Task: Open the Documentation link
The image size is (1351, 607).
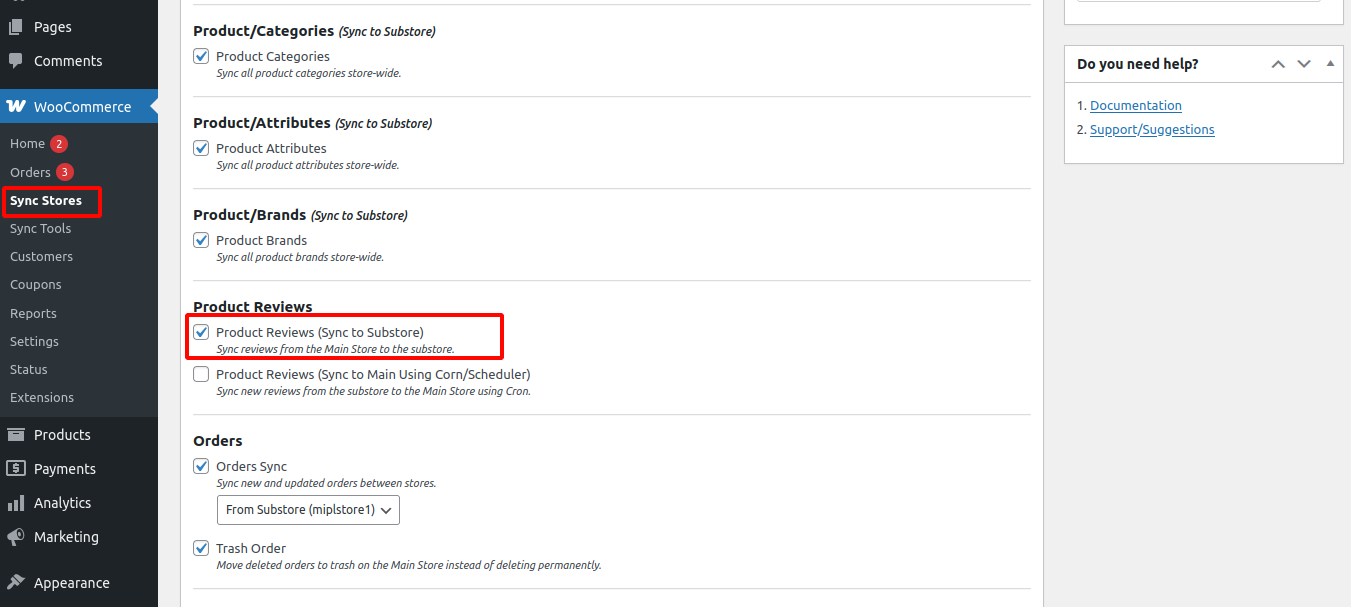Action: 1135,106
